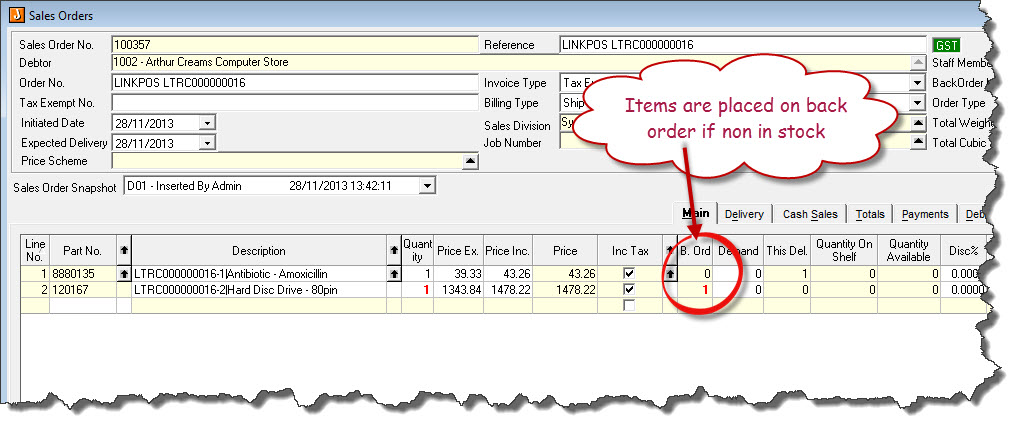Uncheck Inc Tax for Hard Disc Drive row
This screenshot has height=433, width=1023.
point(629,290)
